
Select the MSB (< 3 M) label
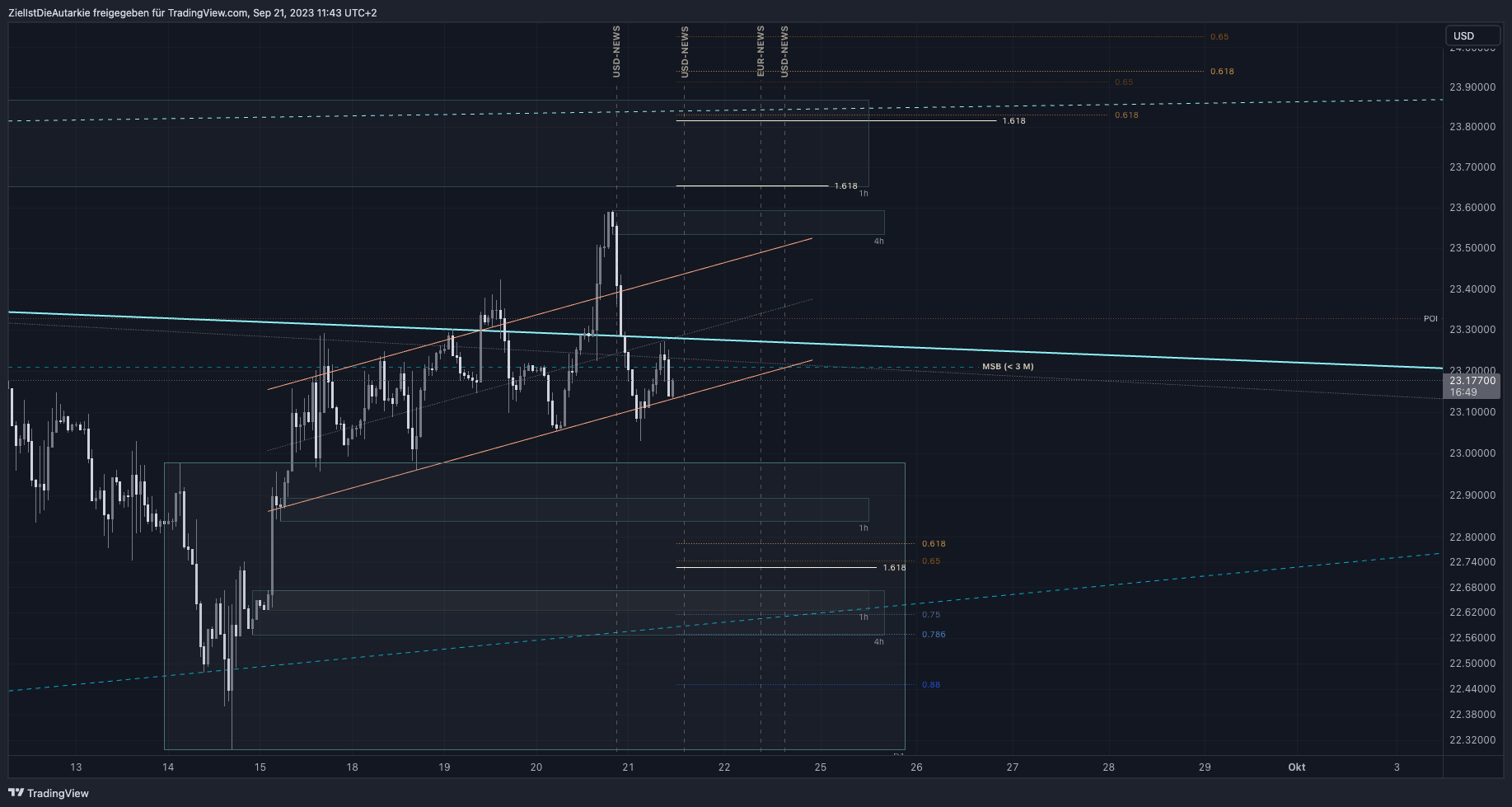pyautogui.click(x=1008, y=366)
